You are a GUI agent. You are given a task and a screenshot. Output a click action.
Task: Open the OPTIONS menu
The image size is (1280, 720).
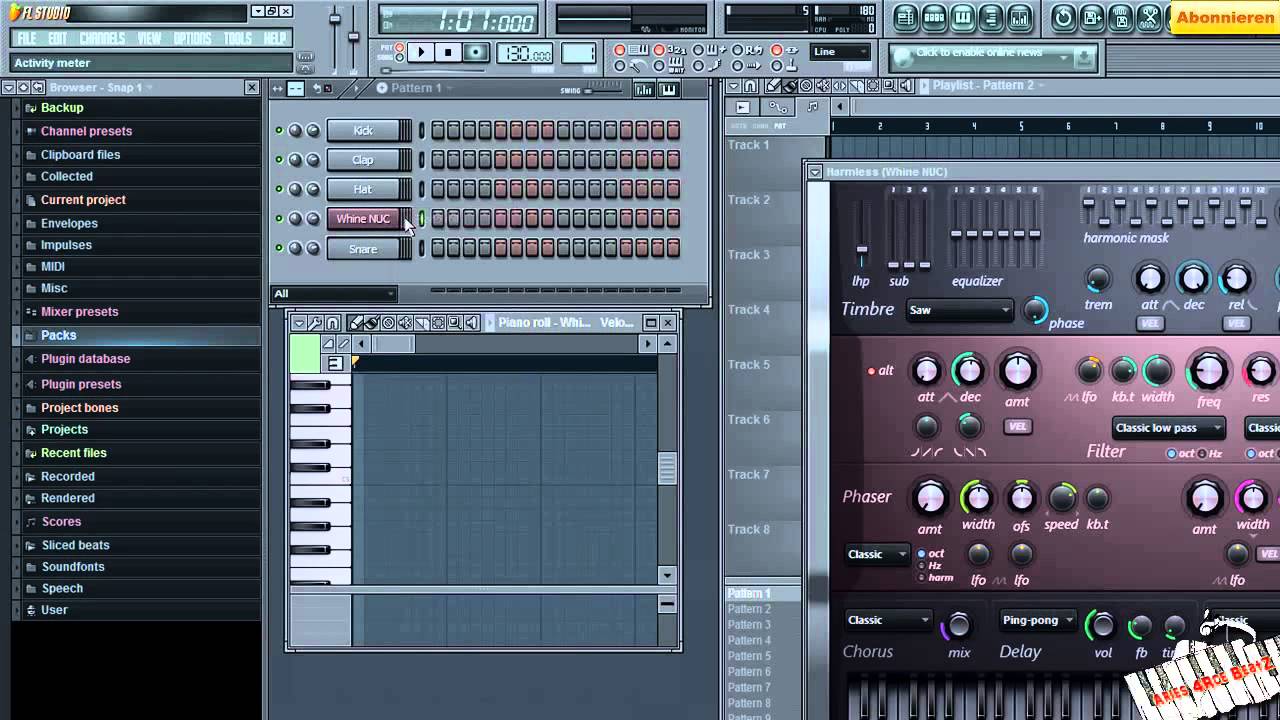point(192,39)
